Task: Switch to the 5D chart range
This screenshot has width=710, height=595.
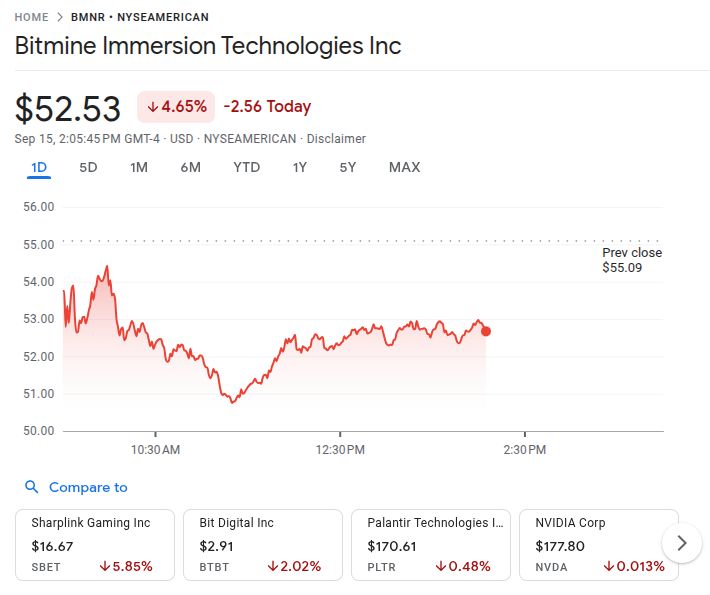Action: [88, 167]
